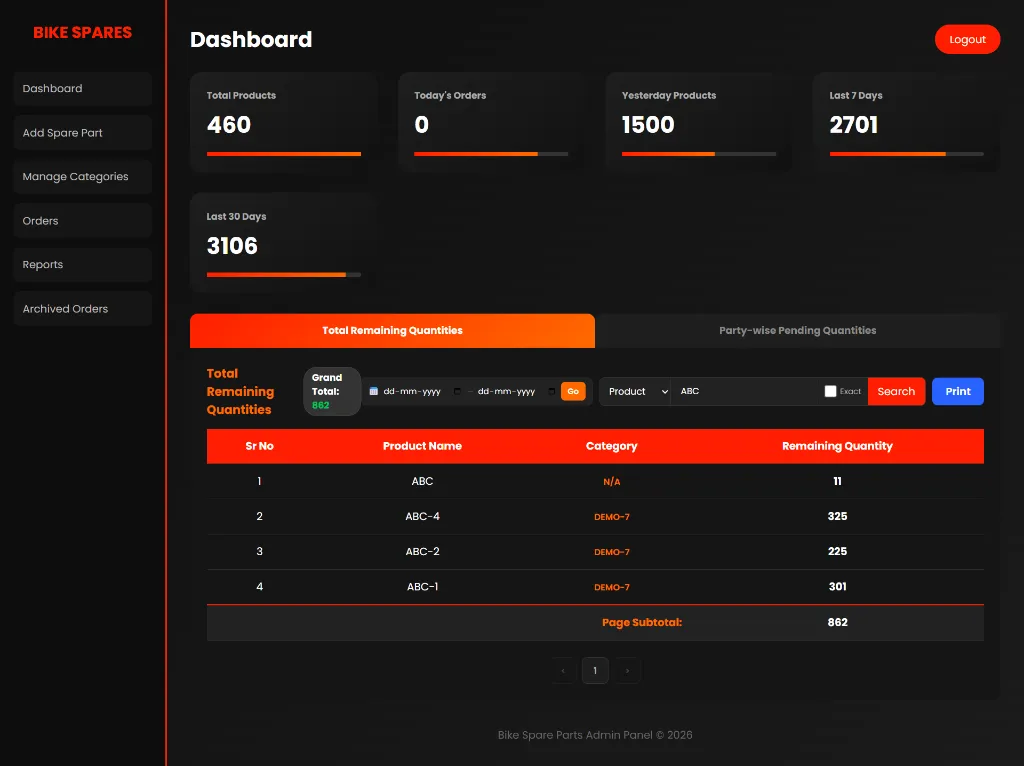
Task: Click the Yesterday Products value 1500
Action: tap(648, 125)
